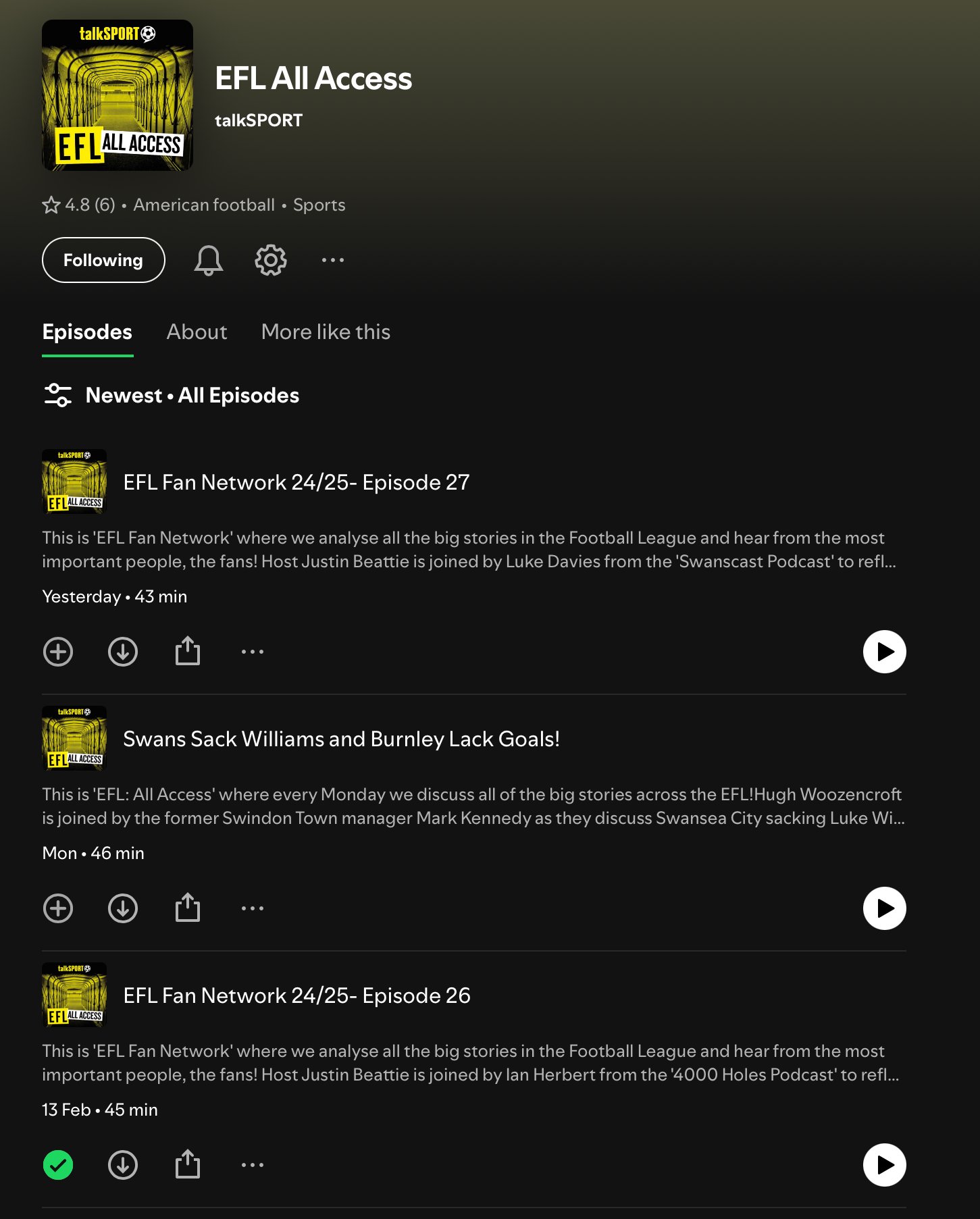The height and width of the screenshot is (1219, 980).
Task: Remove Episode 26 via green checkmark
Action: click(x=58, y=1165)
